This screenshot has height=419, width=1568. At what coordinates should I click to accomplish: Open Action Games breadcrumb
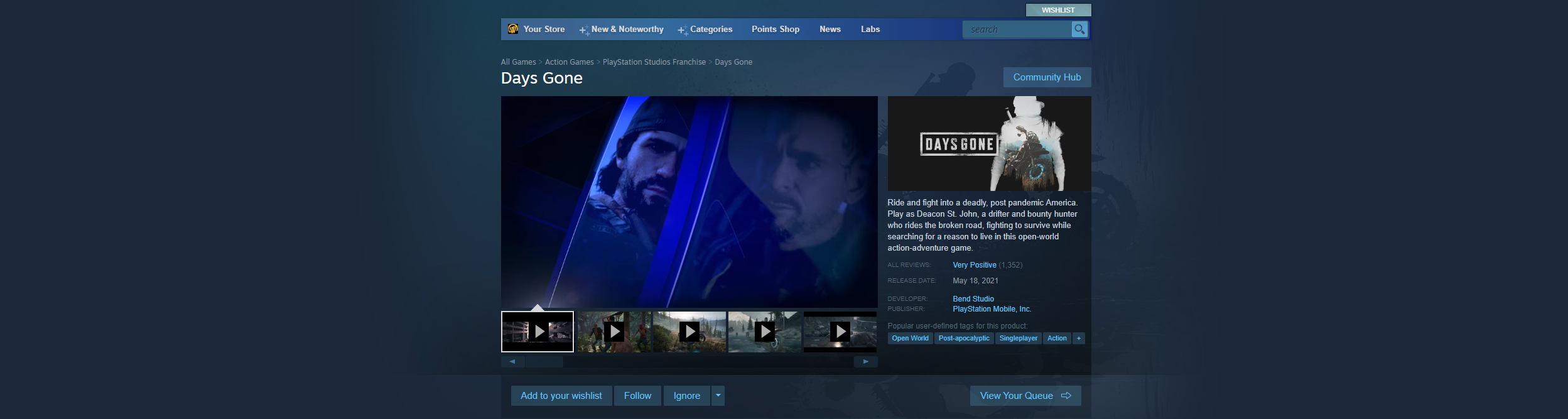tap(570, 62)
